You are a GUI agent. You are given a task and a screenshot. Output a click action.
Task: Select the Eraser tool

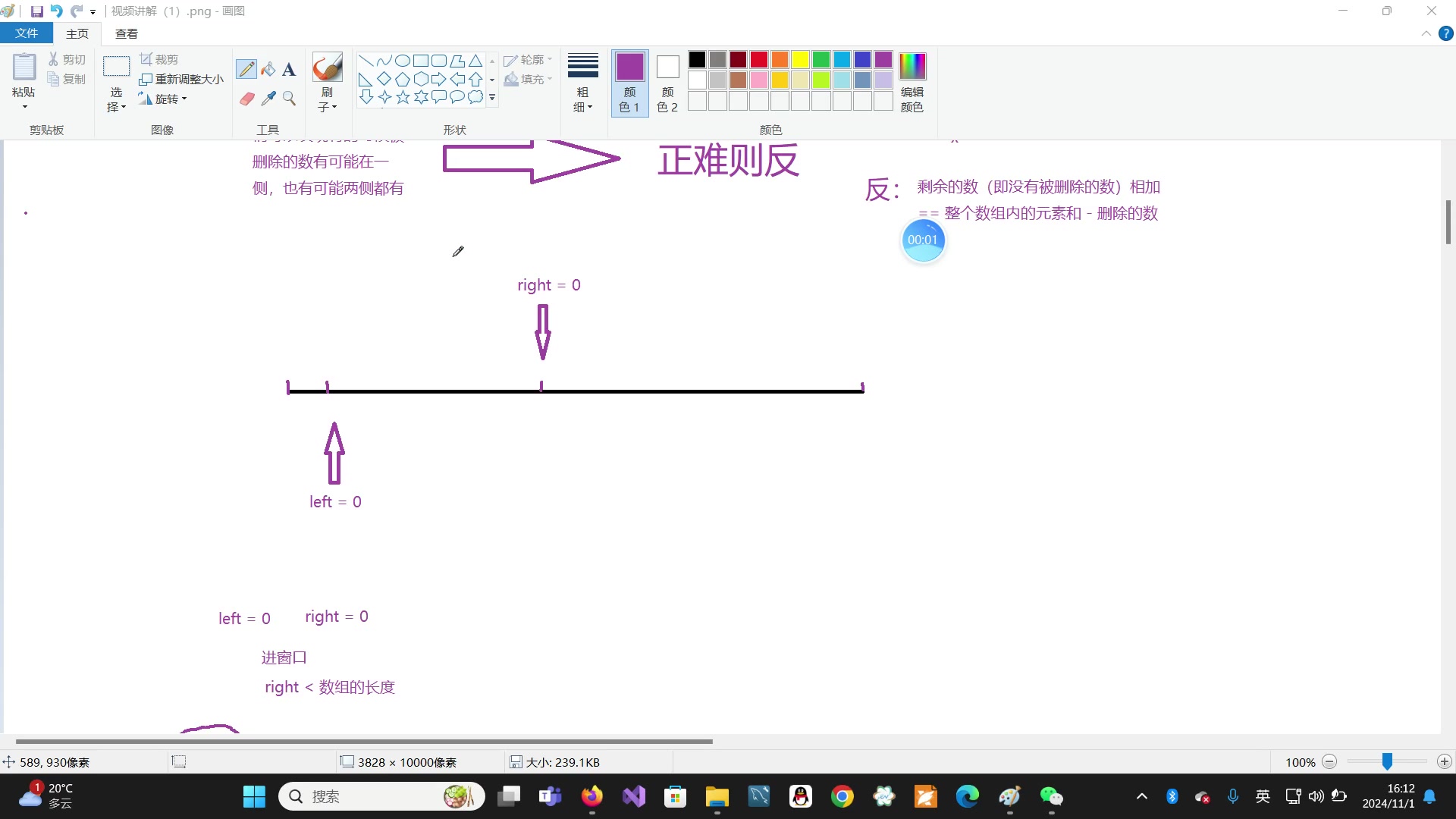pyautogui.click(x=246, y=99)
